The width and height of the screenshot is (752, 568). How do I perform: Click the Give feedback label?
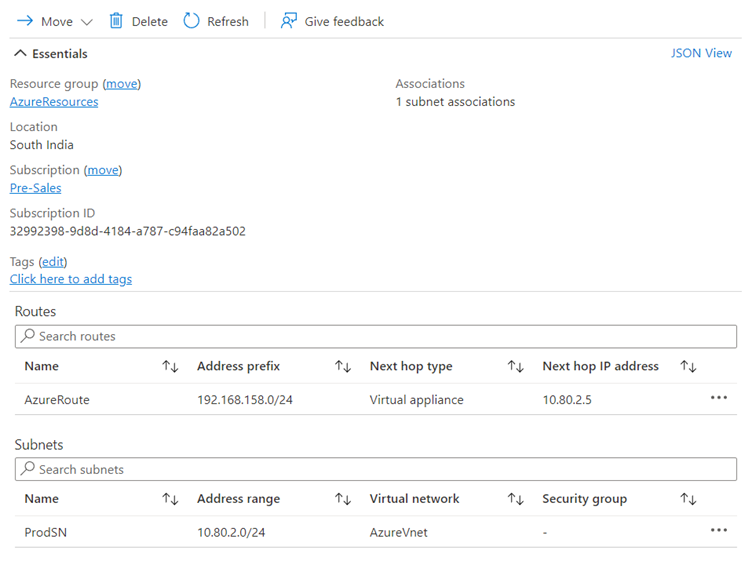click(344, 22)
